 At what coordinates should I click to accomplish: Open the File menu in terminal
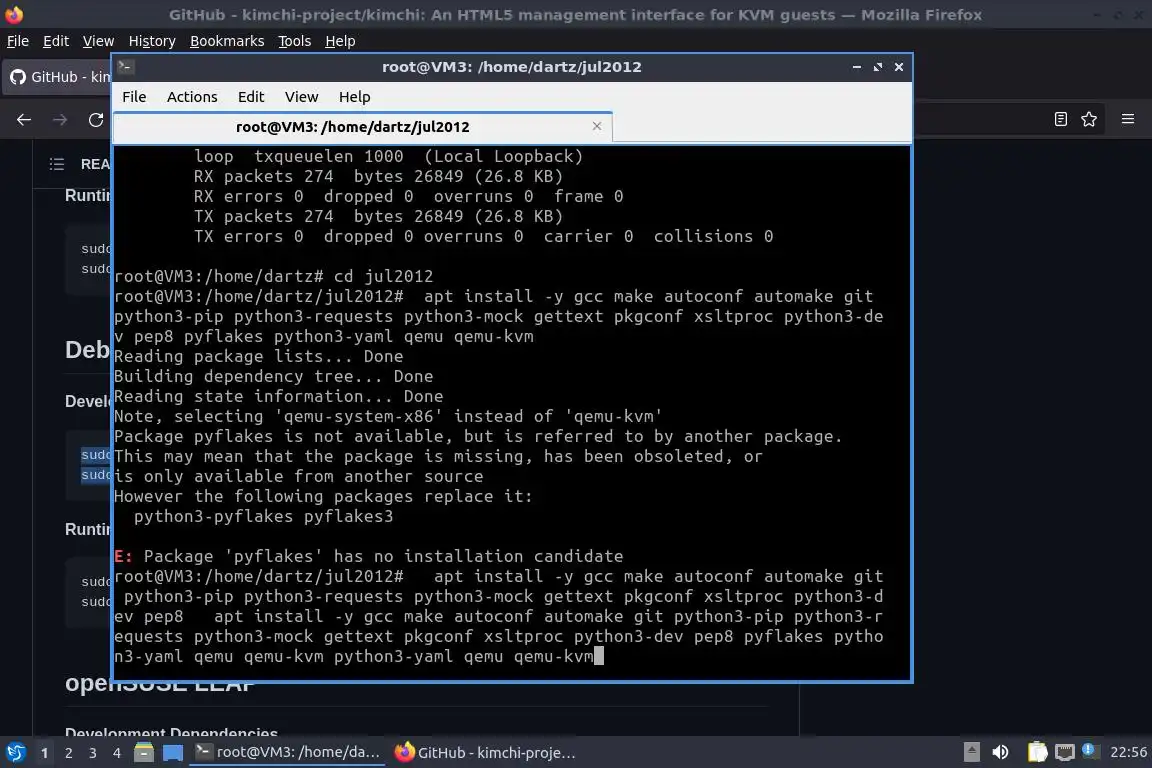click(x=134, y=97)
